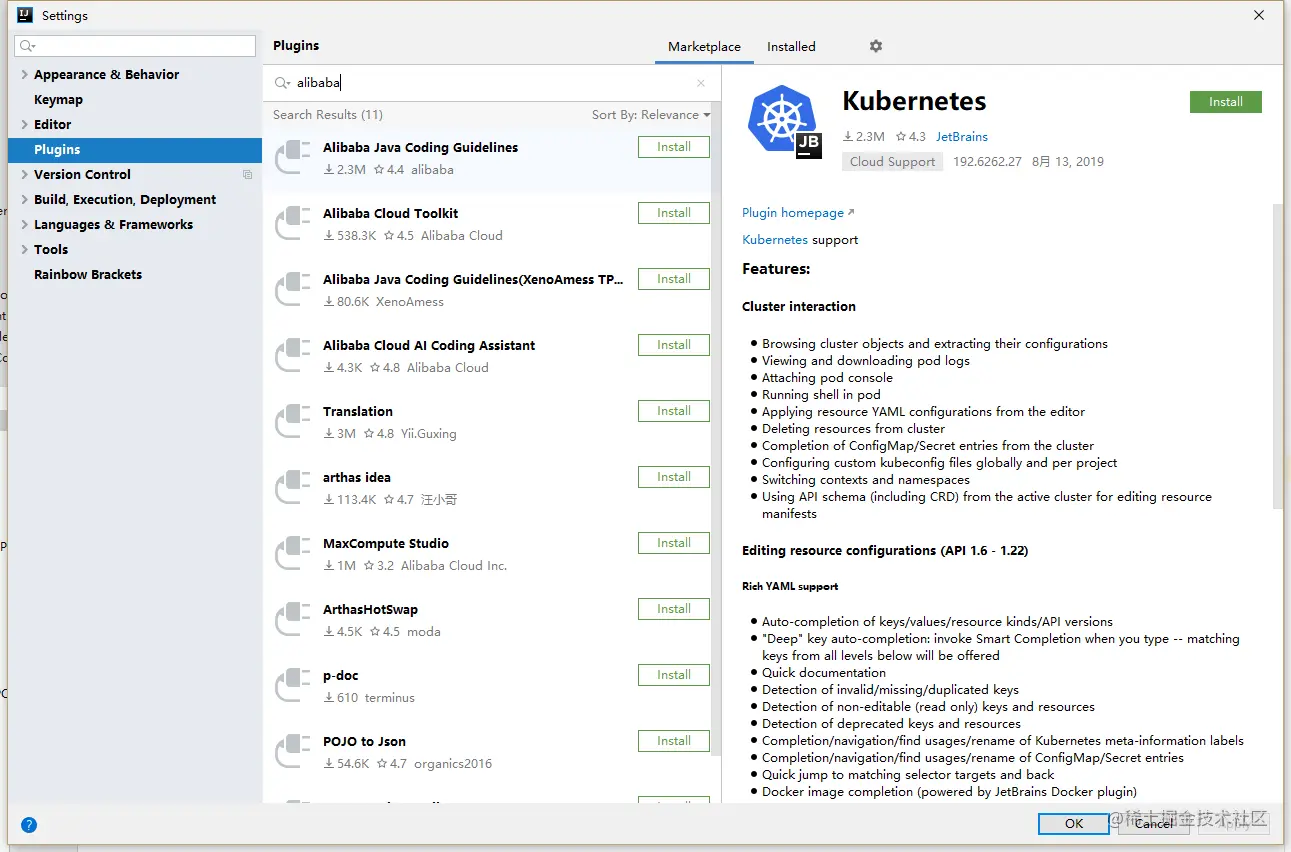
Task: Expand the Editor settings section
Action: (24, 124)
